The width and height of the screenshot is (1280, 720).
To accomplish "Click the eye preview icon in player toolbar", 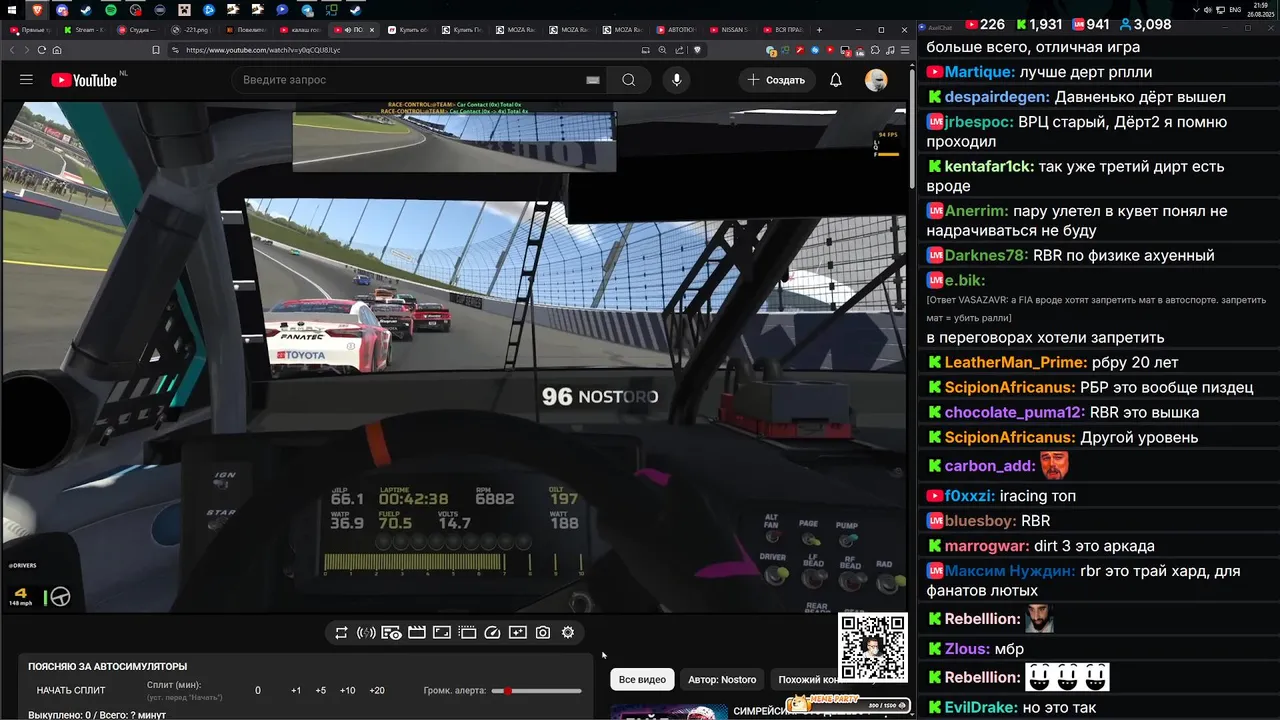I will [x=392, y=633].
